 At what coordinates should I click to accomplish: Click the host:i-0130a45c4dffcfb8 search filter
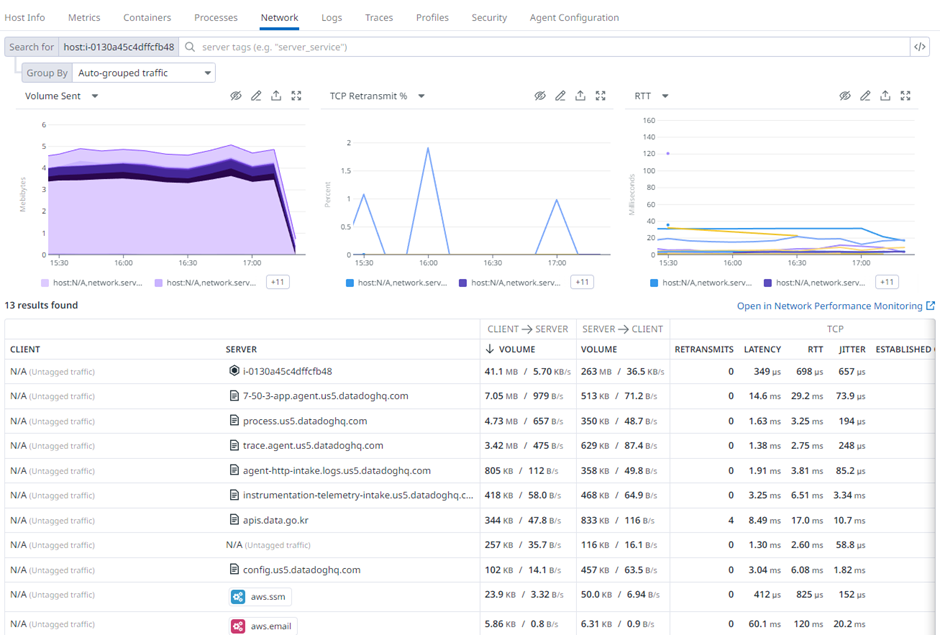click(x=119, y=47)
